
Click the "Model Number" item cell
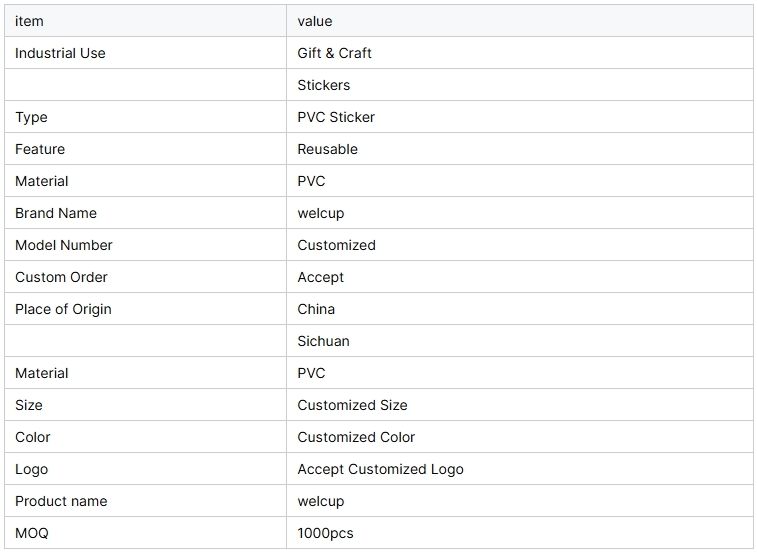(64, 245)
